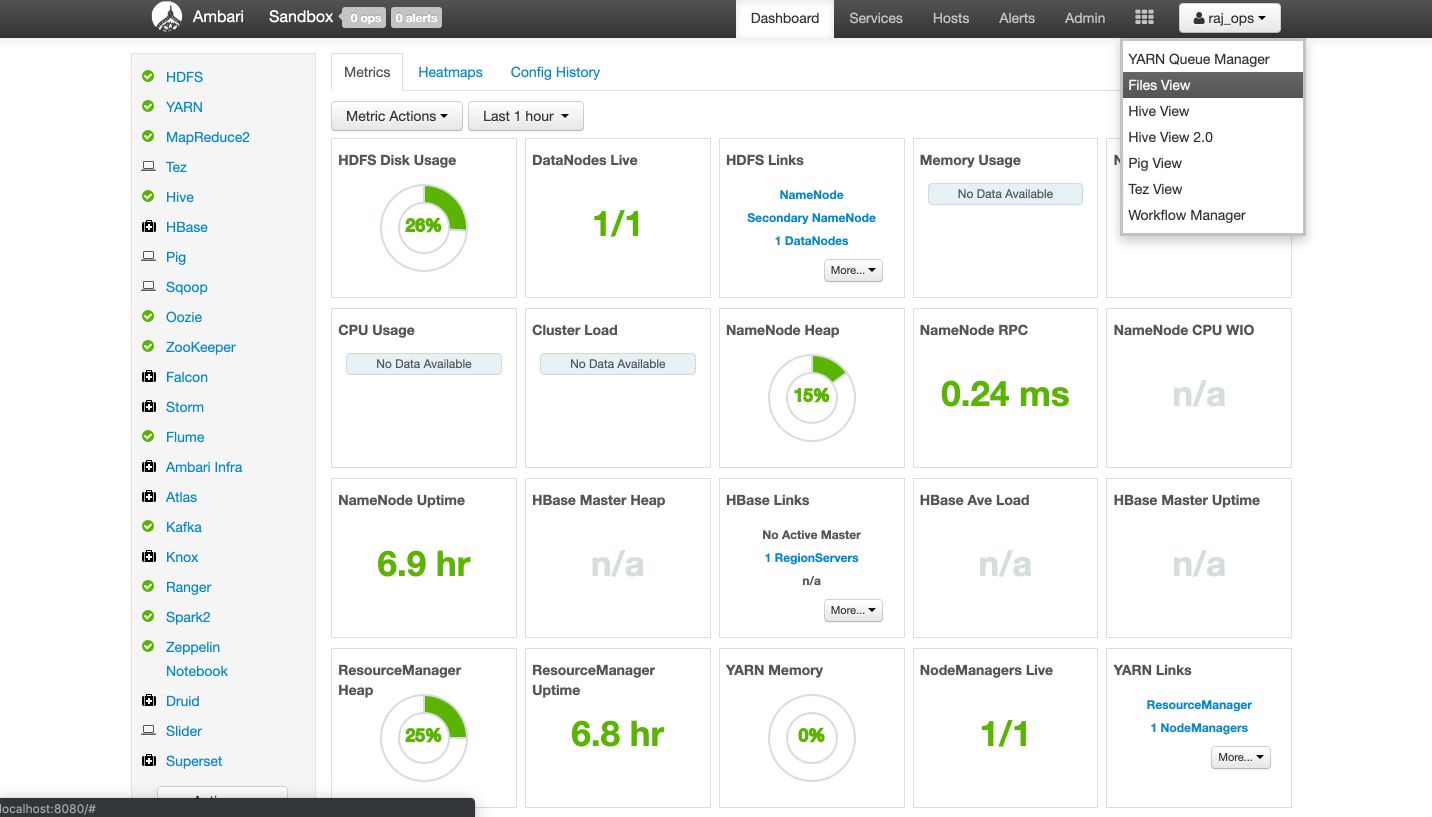
Task: Open the 1 NodeManagers link
Action: tap(1199, 728)
